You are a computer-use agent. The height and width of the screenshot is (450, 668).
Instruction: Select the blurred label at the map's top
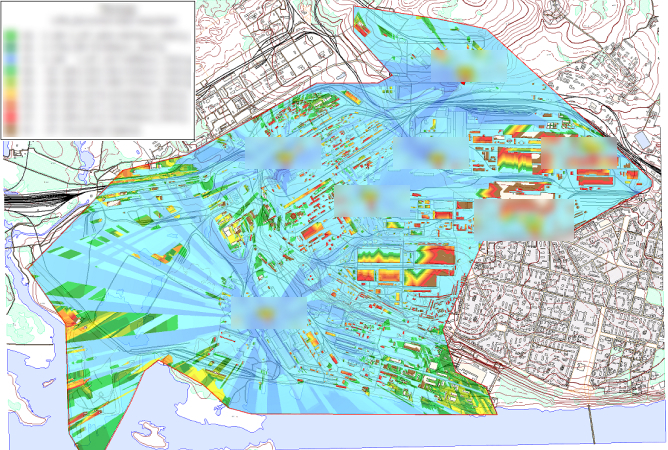(466, 66)
